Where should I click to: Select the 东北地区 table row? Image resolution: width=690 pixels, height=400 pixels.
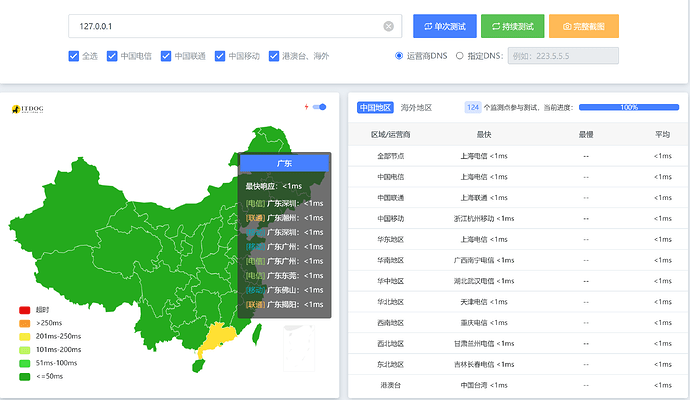point(518,364)
